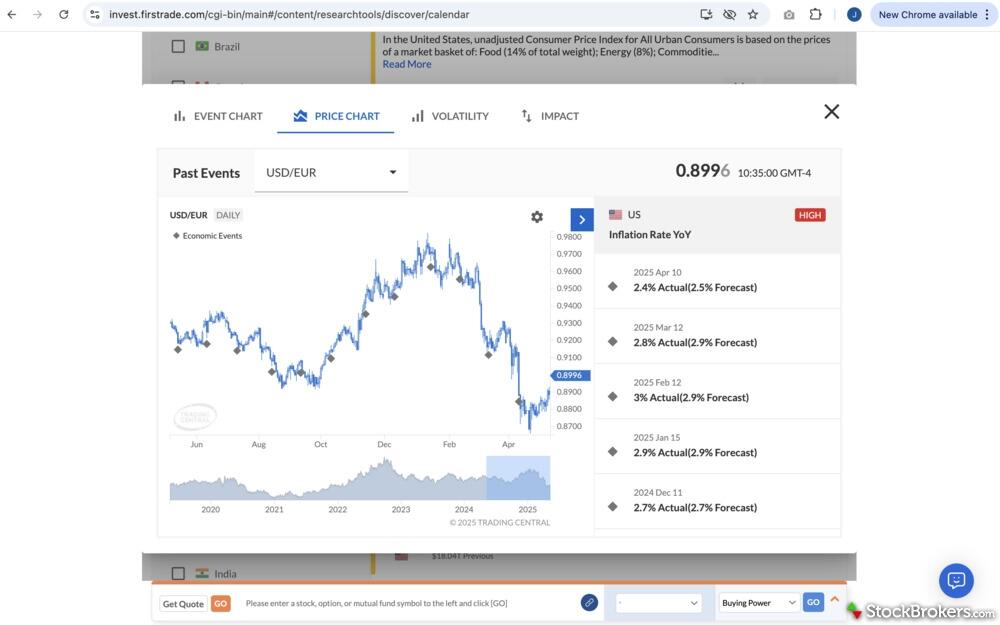Bookmark this page with the star icon

pyautogui.click(x=753, y=15)
